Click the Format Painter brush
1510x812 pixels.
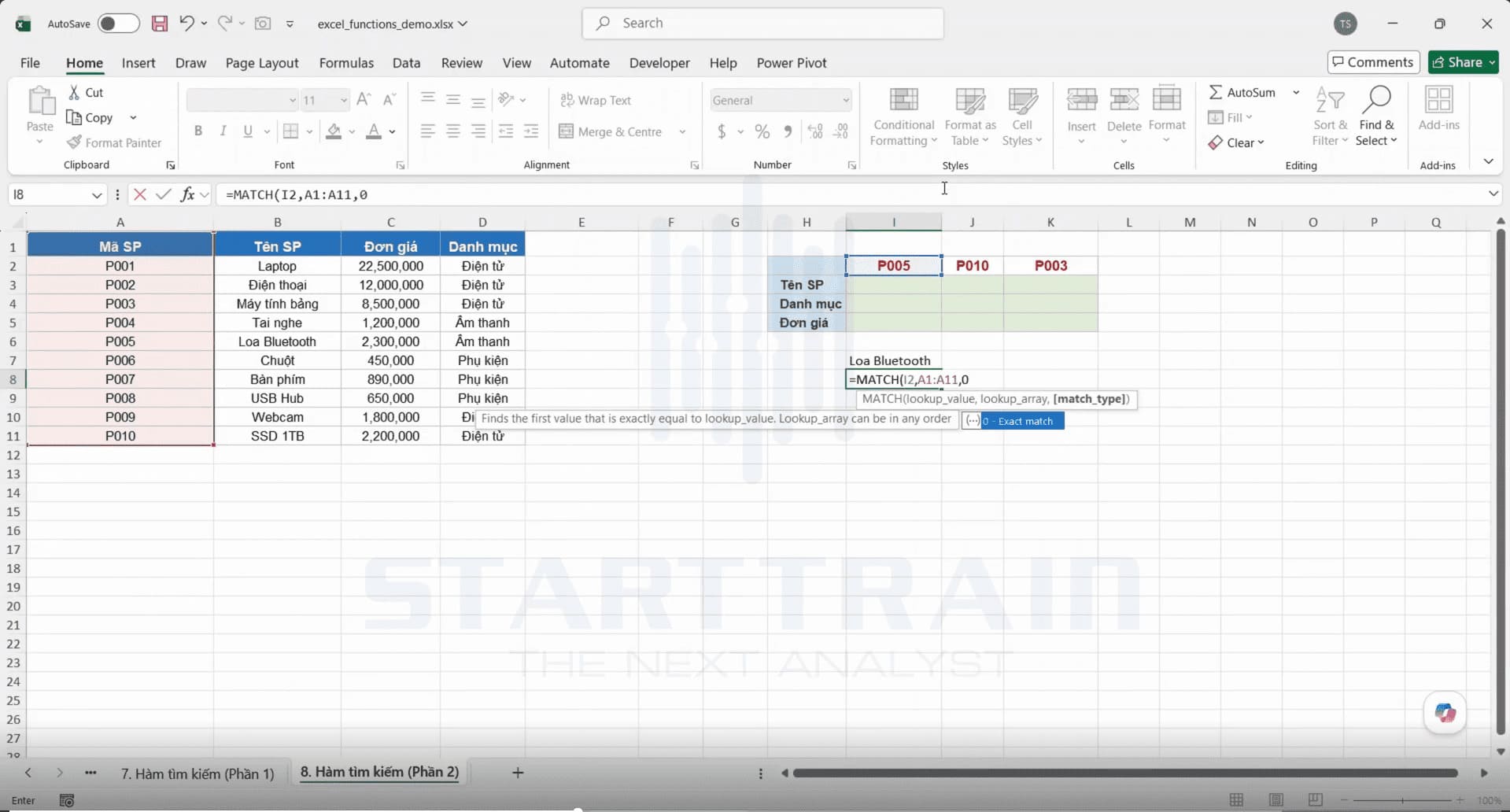pyautogui.click(x=74, y=142)
